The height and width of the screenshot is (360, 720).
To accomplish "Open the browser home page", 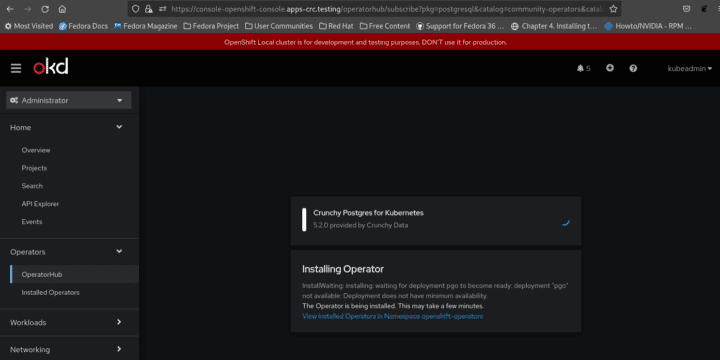I will pyautogui.click(x=62, y=9).
